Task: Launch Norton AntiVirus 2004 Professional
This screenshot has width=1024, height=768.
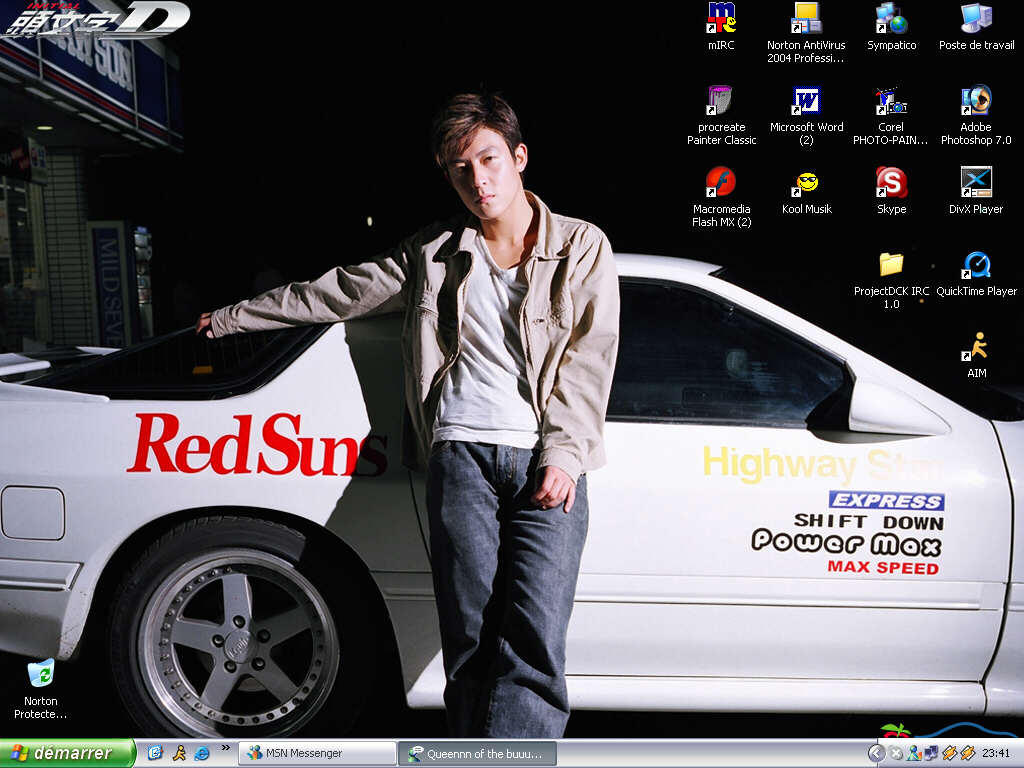Action: click(x=806, y=19)
